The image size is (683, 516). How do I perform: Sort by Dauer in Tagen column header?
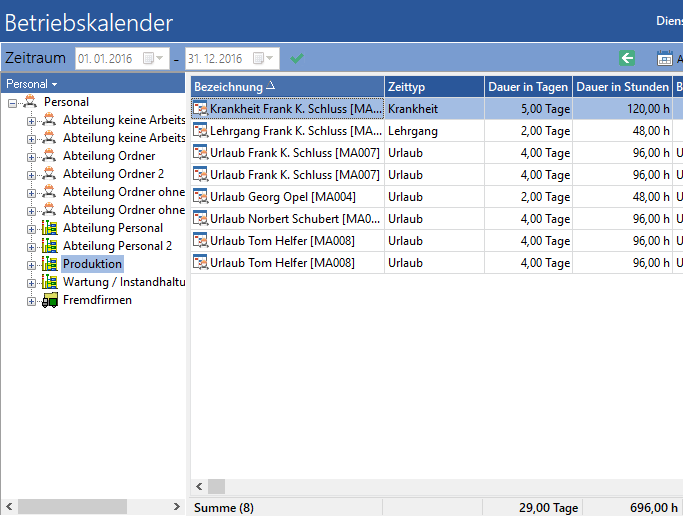(528, 87)
